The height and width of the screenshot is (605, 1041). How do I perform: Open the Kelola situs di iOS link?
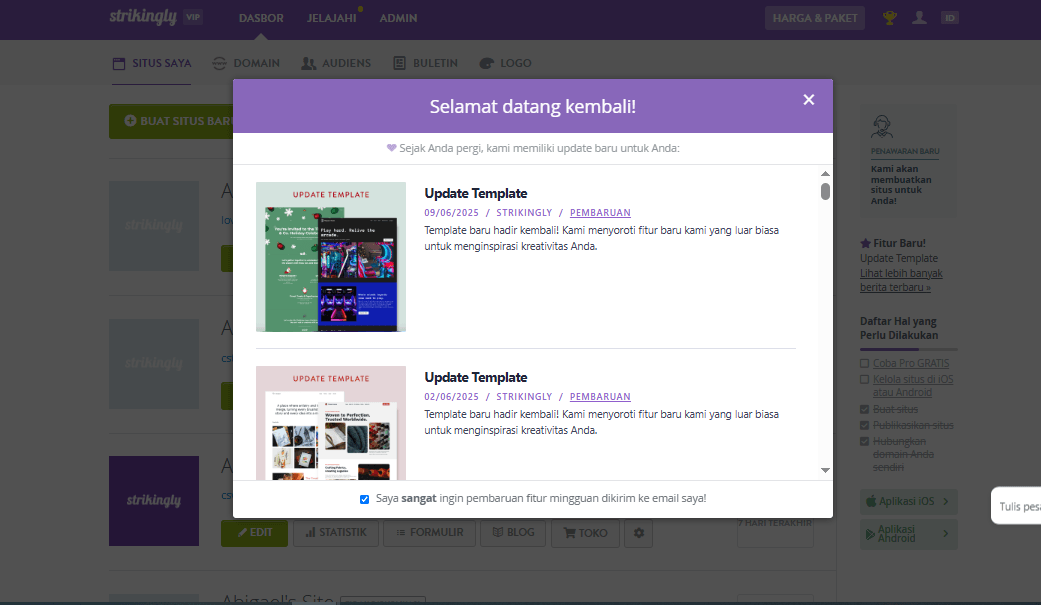[913, 386]
